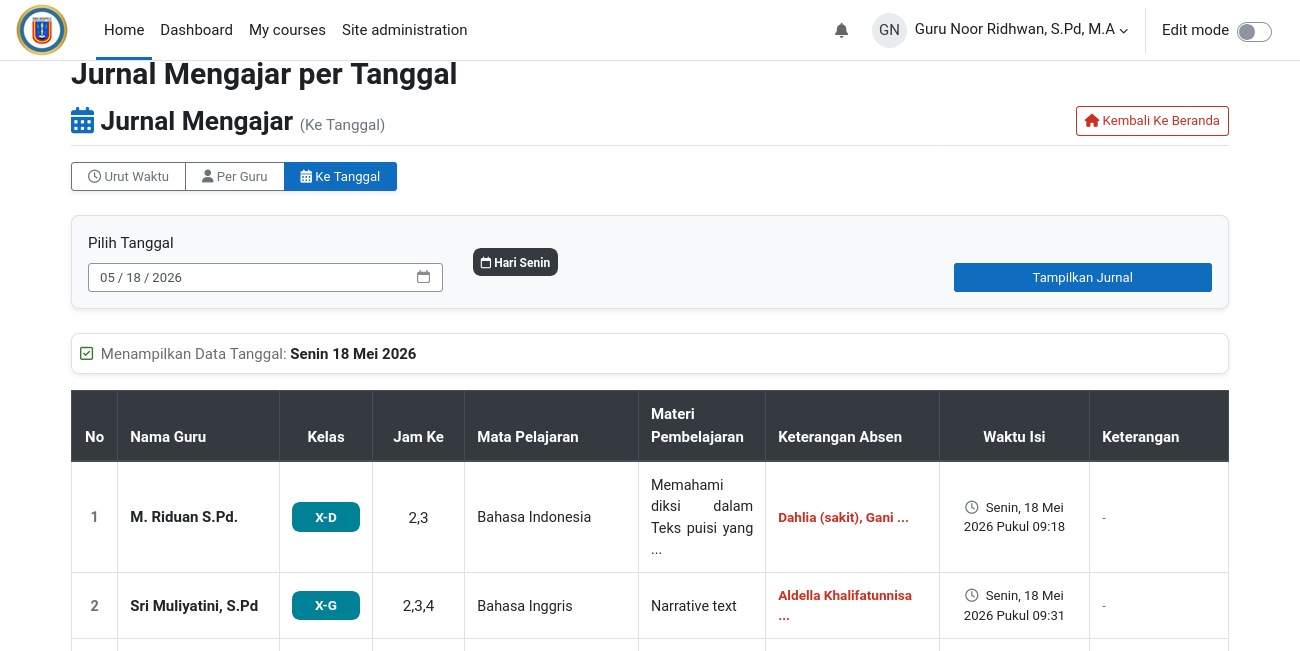Screen dimensions: 1300x651
Task: Switch to Per Guru view
Action: pos(235,176)
